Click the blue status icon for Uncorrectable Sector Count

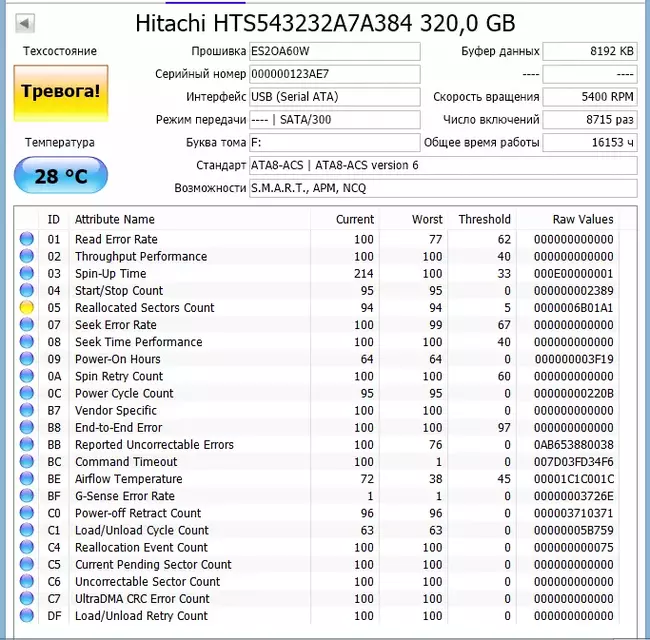[27, 581]
